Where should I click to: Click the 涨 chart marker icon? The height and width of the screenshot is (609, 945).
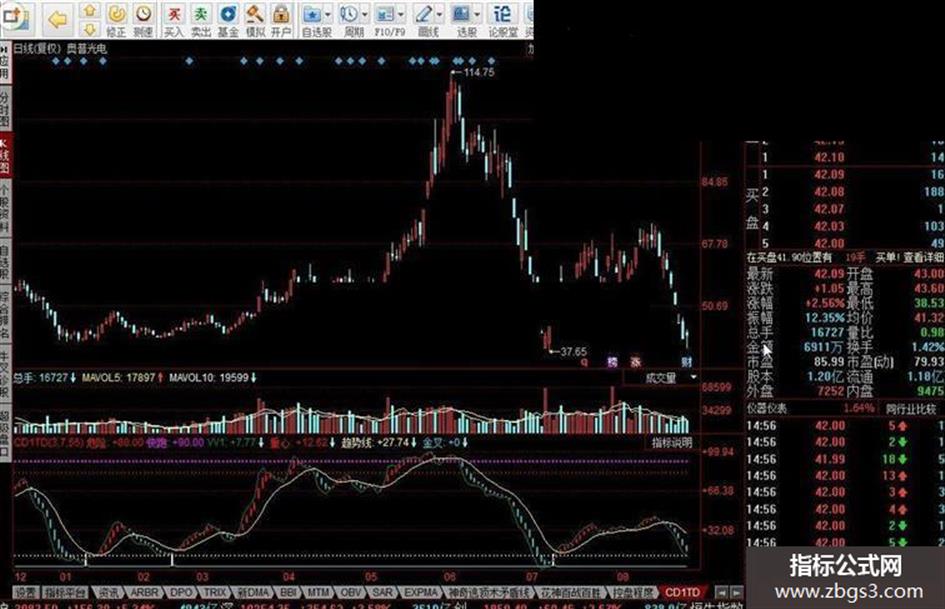click(x=635, y=362)
